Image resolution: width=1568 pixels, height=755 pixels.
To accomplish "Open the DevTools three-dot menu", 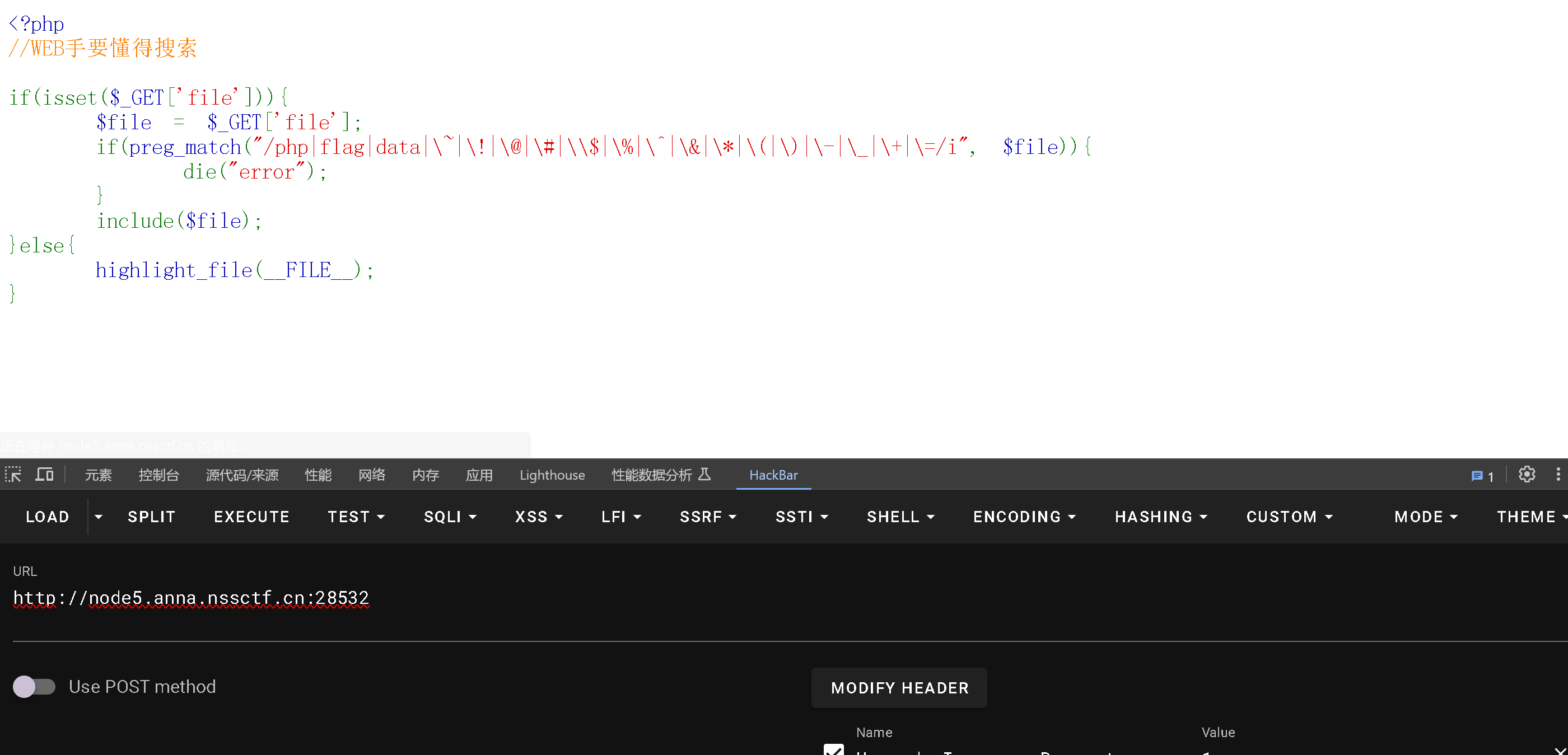I will point(1558,475).
